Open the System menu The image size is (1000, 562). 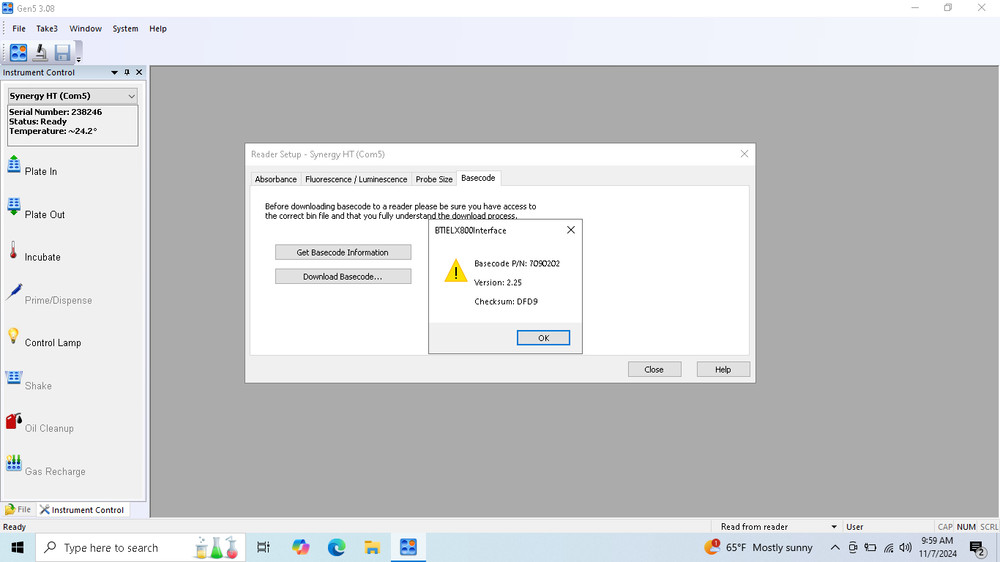(x=125, y=29)
